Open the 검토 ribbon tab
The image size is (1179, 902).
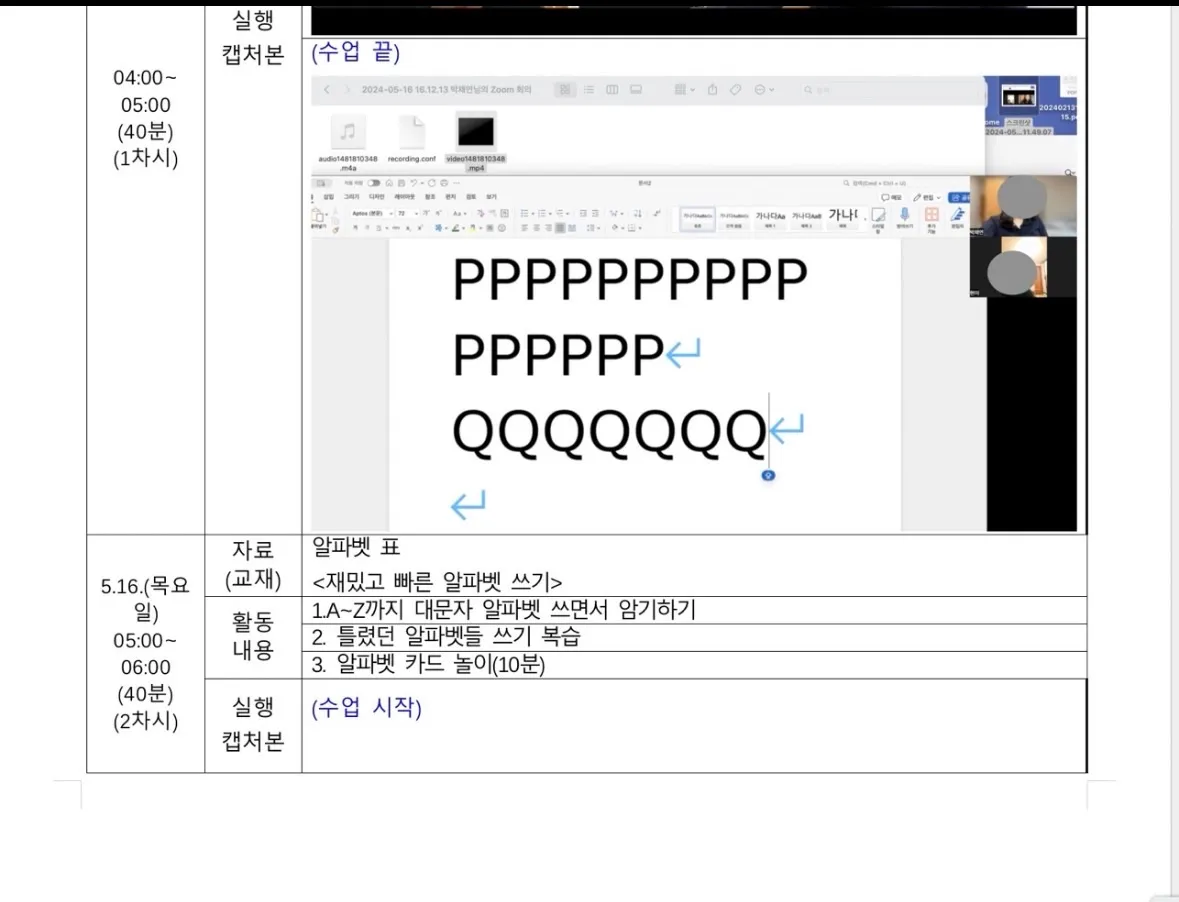tap(471, 197)
